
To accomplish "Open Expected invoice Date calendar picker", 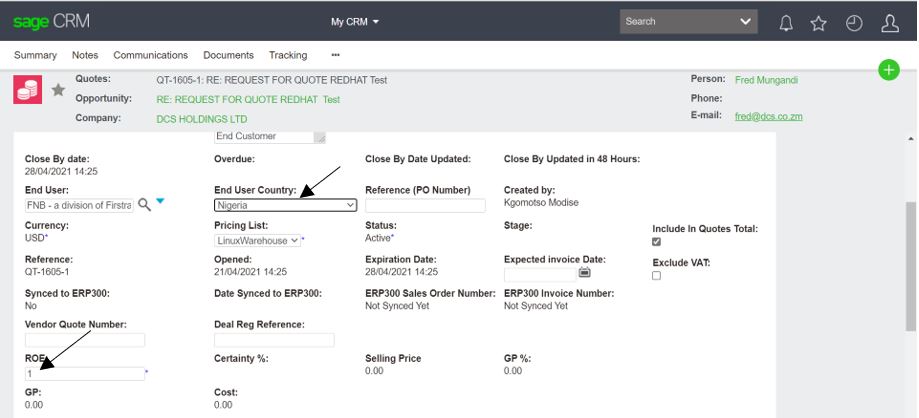I will [x=585, y=272].
